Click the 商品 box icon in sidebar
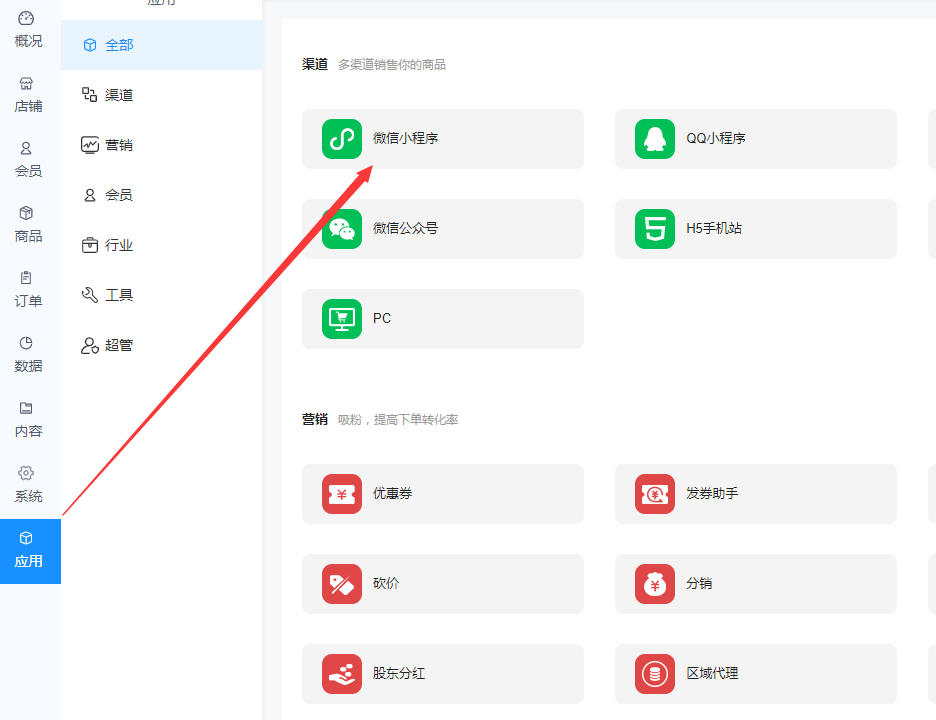Image resolution: width=936 pixels, height=720 pixels. (26, 213)
